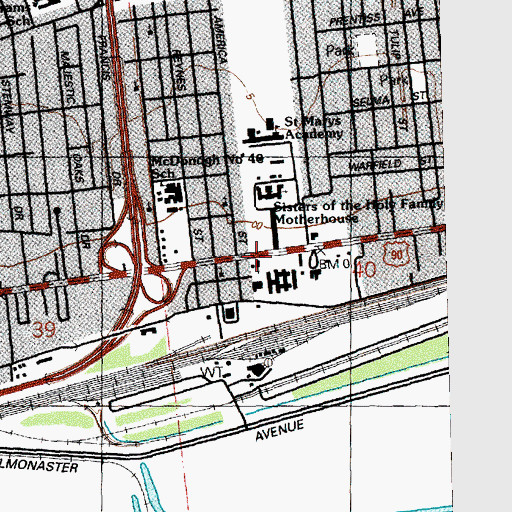Screen dimensions: 512x512
Task: Click the SELMA street label
Action: (x=371, y=101)
